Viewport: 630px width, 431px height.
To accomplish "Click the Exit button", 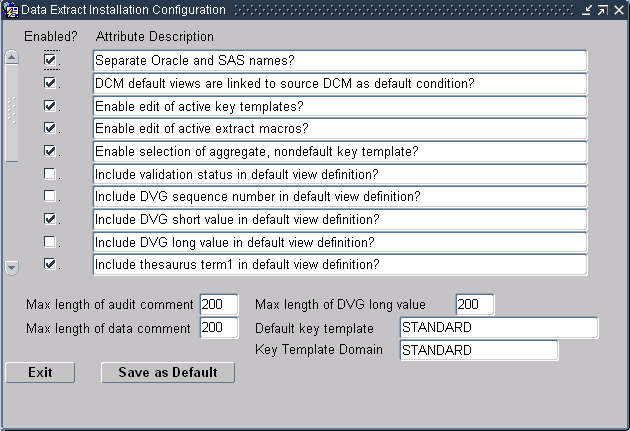I will (40, 372).
